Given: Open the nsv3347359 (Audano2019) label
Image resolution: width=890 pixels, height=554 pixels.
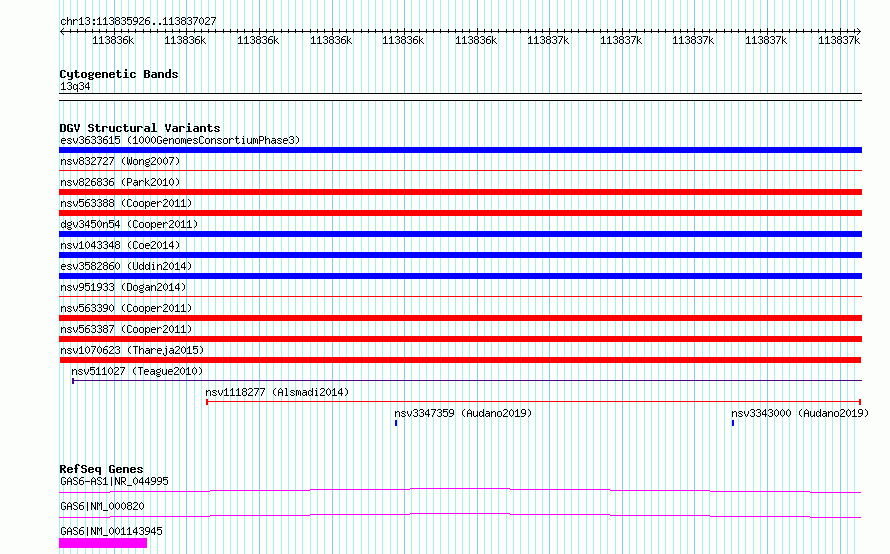Looking at the screenshot, I should coord(463,413).
